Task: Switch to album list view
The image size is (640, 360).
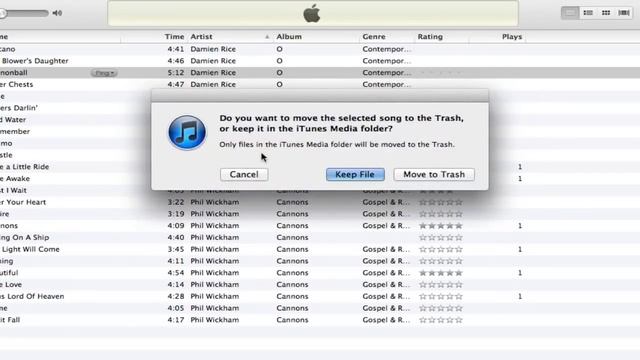Action: coord(588,13)
